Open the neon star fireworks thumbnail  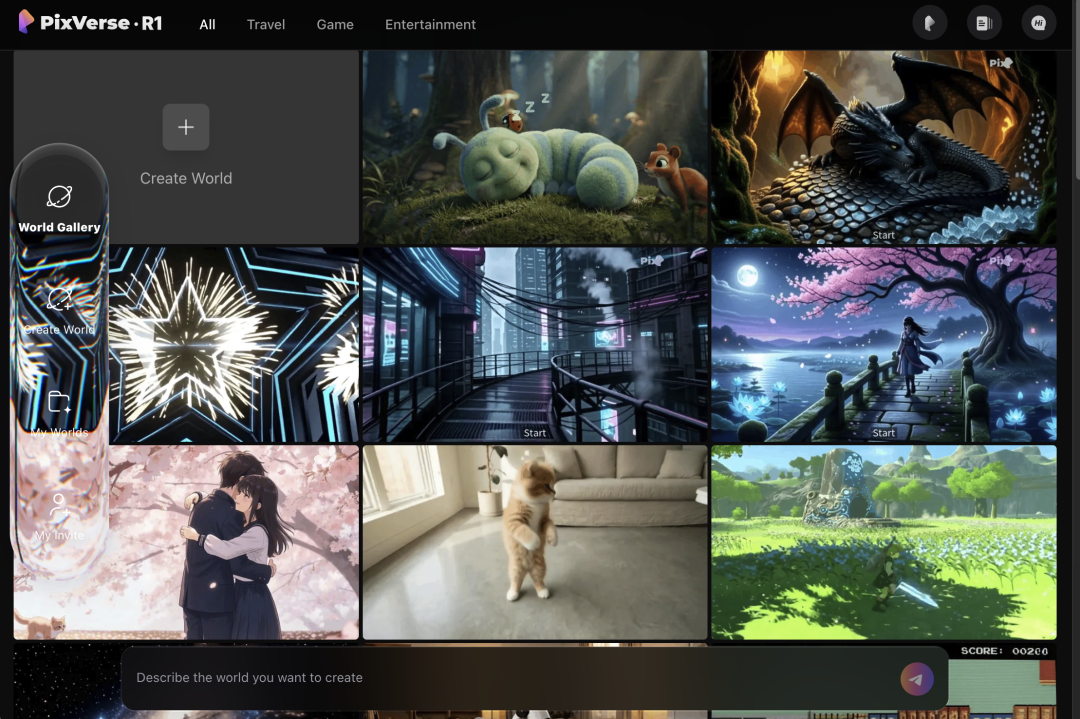(x=234, y=344)
